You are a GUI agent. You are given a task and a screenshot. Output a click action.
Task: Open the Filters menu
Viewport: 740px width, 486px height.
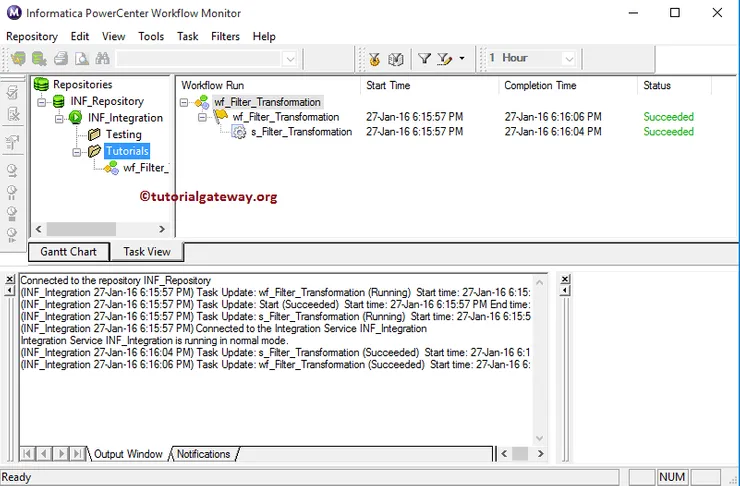225,36
